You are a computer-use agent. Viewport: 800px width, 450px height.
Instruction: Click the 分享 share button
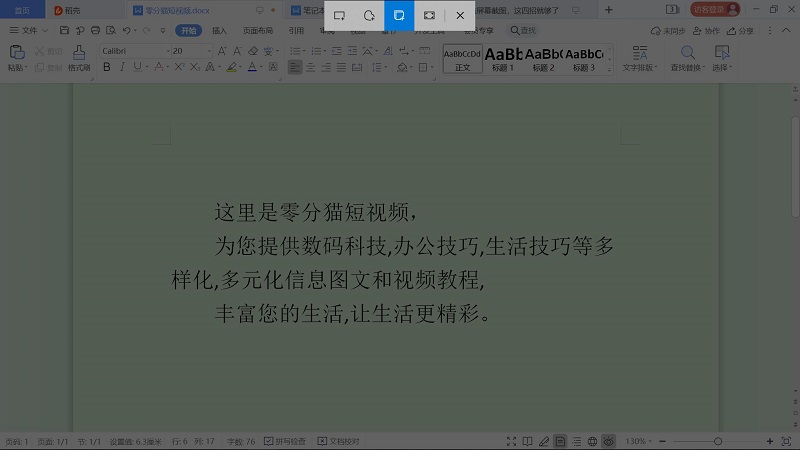pos(742,31)
